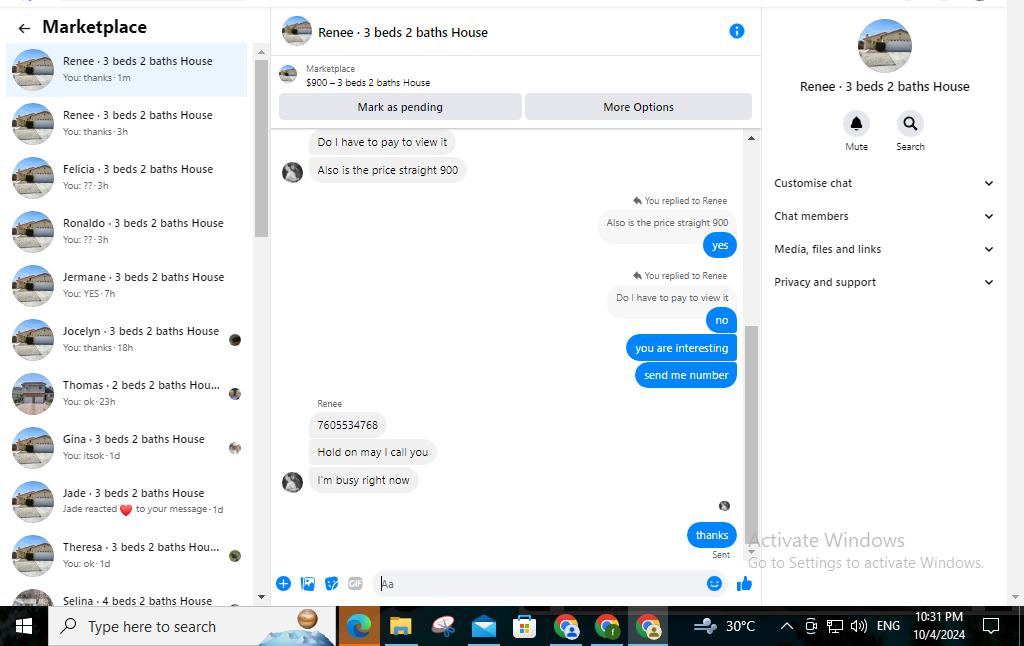Open Microsoft Edge on the taskbar
The width and height of the screenshot is (1024, 646).
coord(359,627)
